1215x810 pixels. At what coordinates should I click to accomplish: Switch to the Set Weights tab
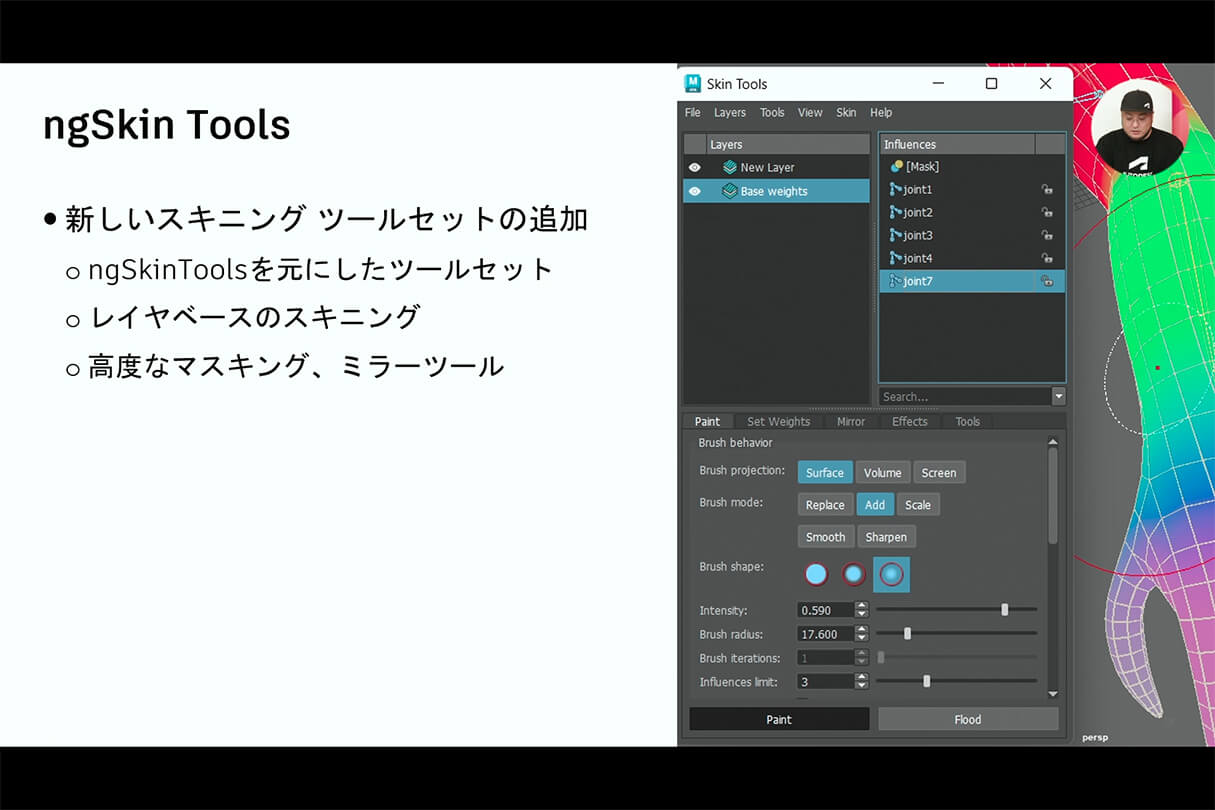click(x=779, y=422)
